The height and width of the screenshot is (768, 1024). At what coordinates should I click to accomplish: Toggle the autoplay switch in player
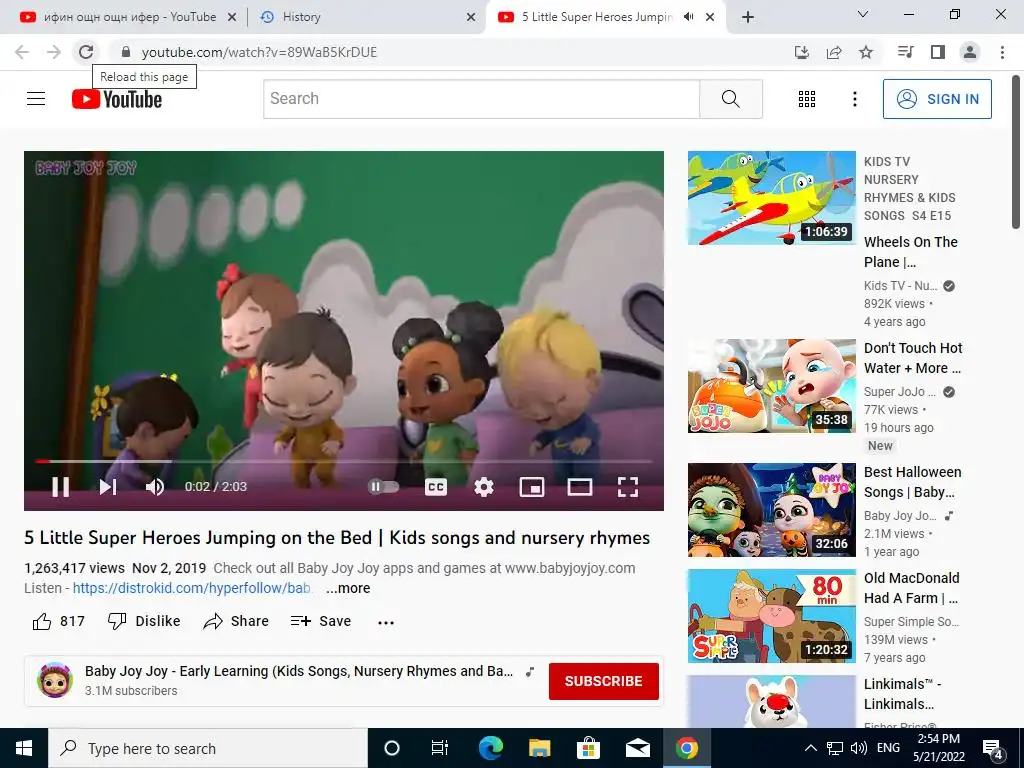[x=383, y=487]
